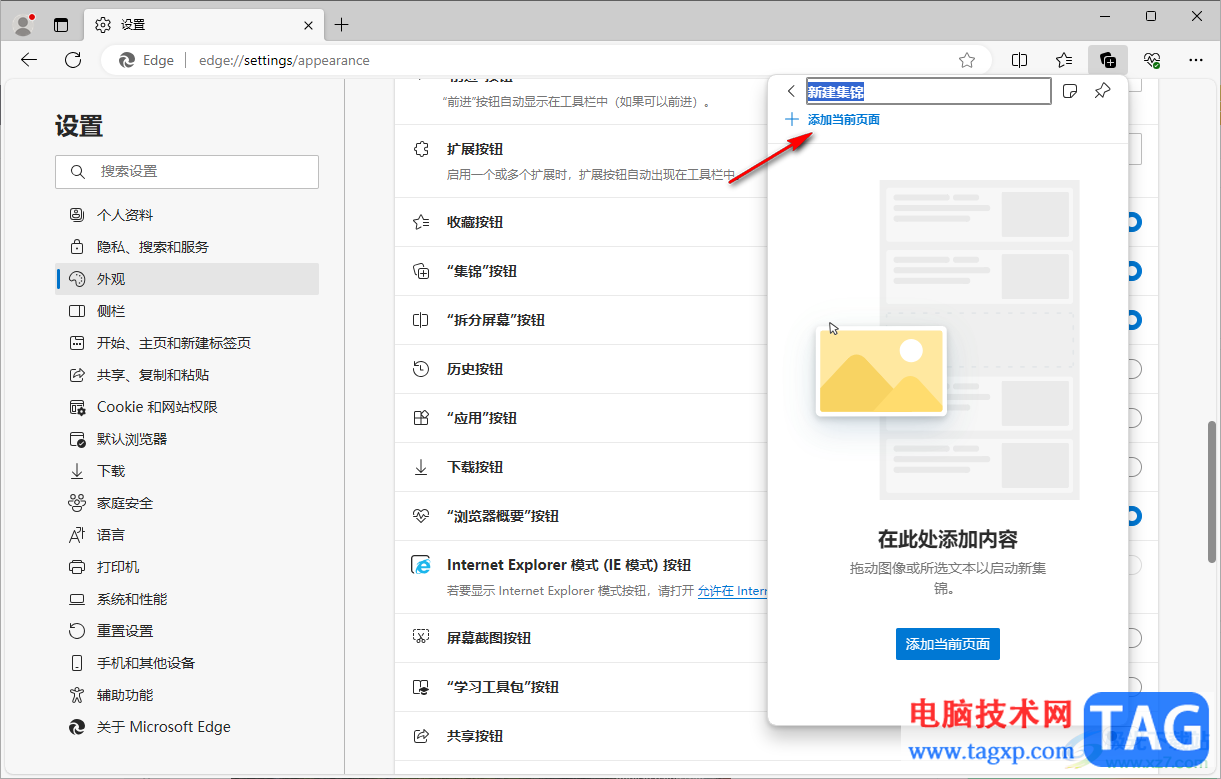Open 打印机 settings section

[187, 567]
